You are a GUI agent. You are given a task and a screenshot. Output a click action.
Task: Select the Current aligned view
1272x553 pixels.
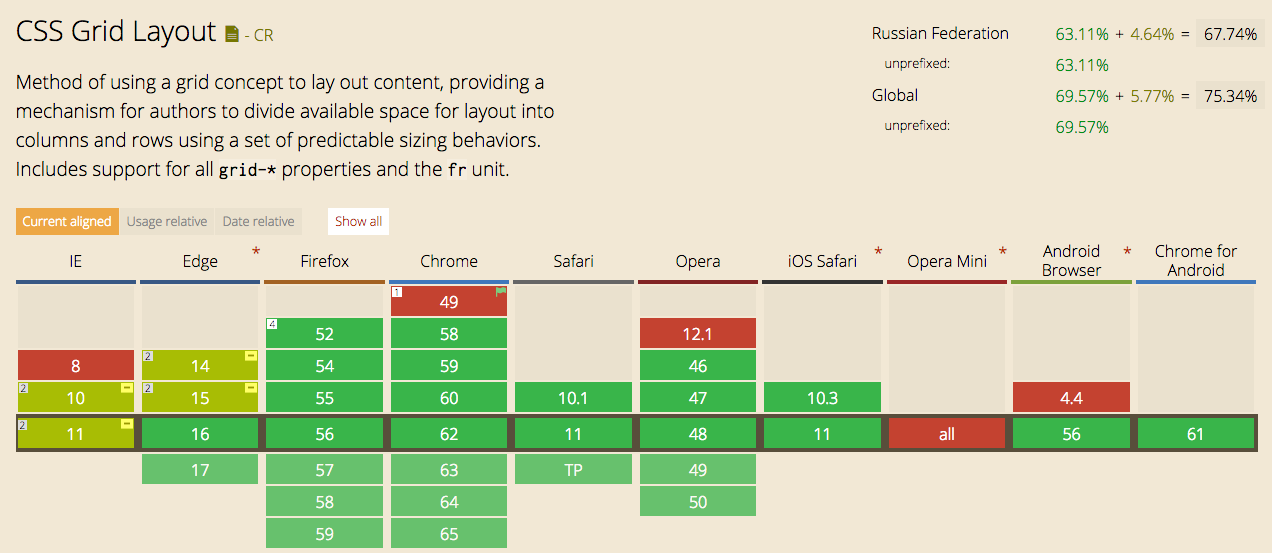67,221
